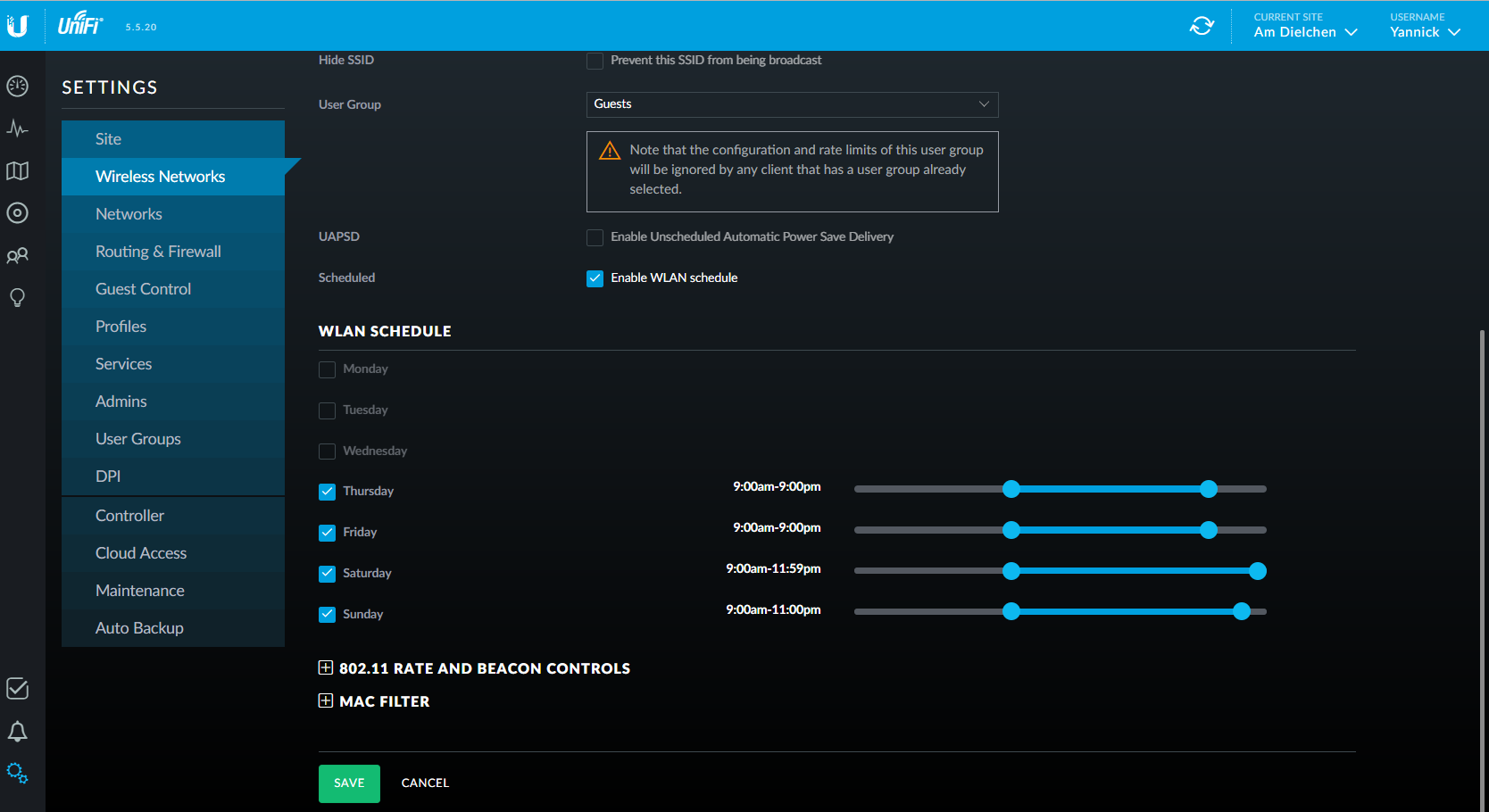Click the green Save button
Screen dimensions: 1489x812
(349, 783)
